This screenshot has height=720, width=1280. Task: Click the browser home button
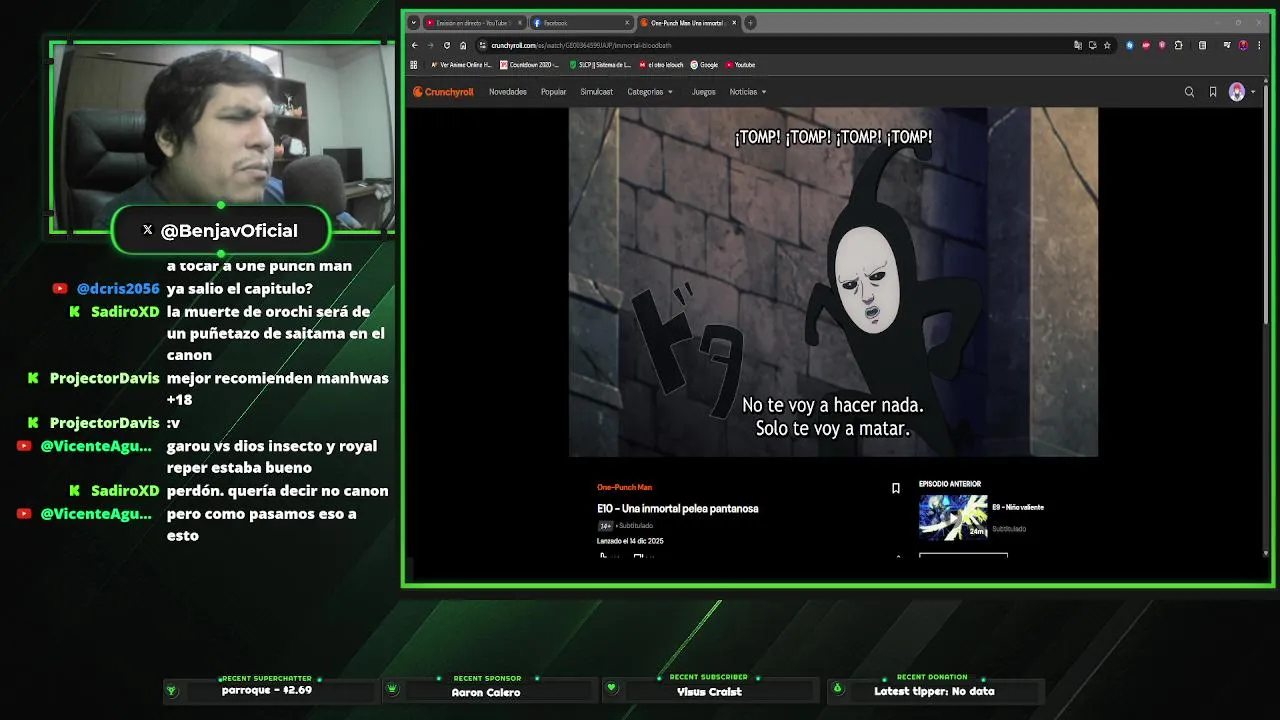pyautogui.click(x=463, y=45)
